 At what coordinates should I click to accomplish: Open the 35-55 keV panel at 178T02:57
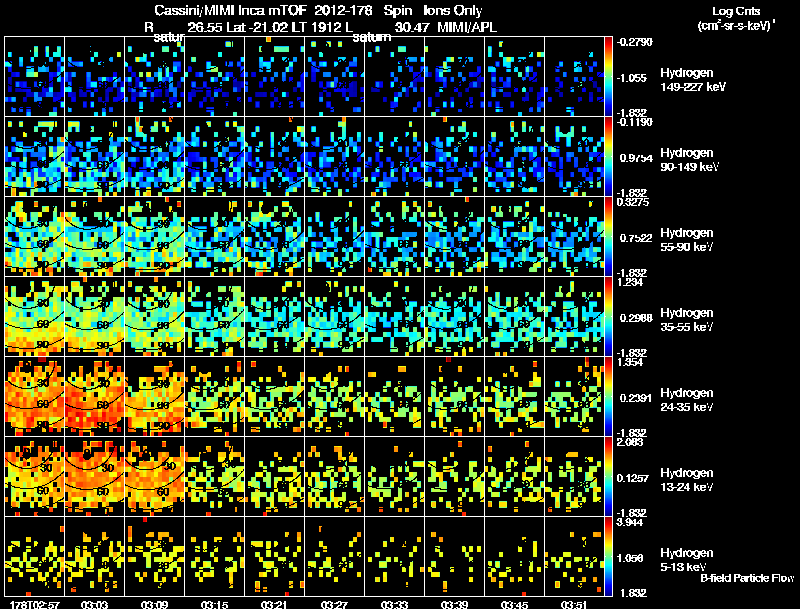[x=34, y=316]
